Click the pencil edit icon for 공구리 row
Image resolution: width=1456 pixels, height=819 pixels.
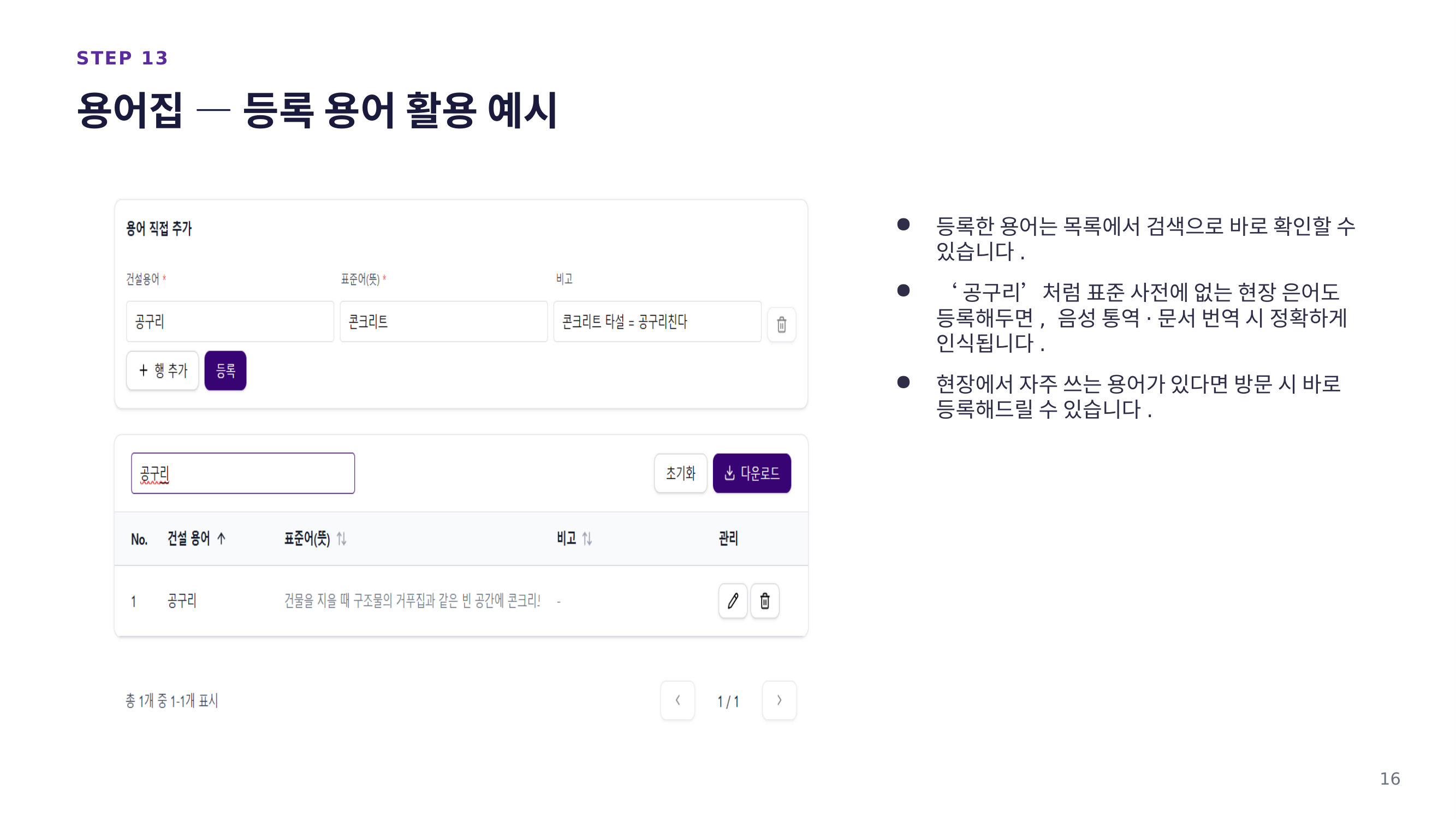point(733,600)
